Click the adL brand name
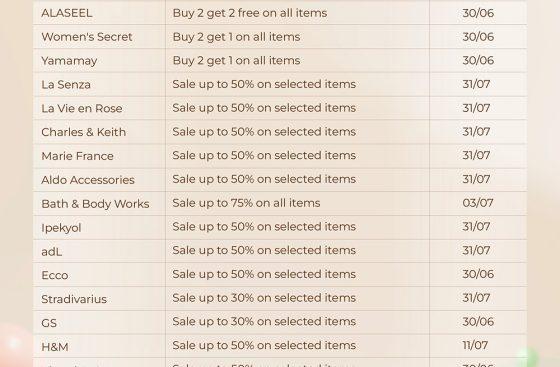The height and width of the screenshot is (367, 560). point(52,252)
